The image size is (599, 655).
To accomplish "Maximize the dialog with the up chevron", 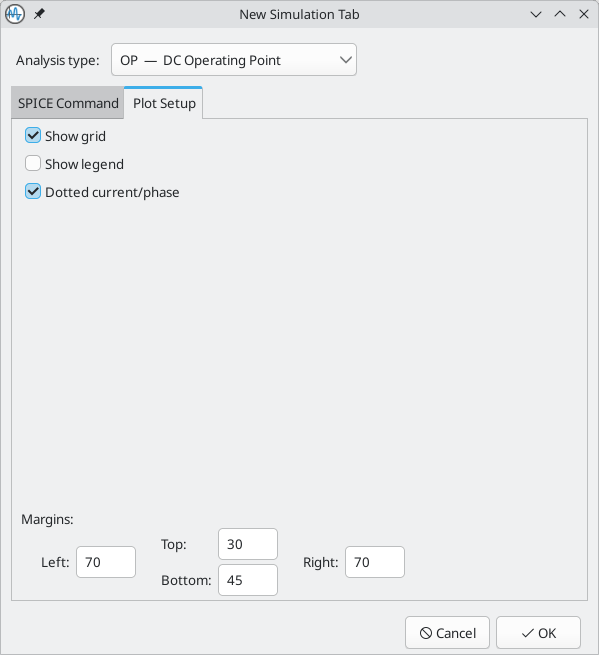I will 560,14.
